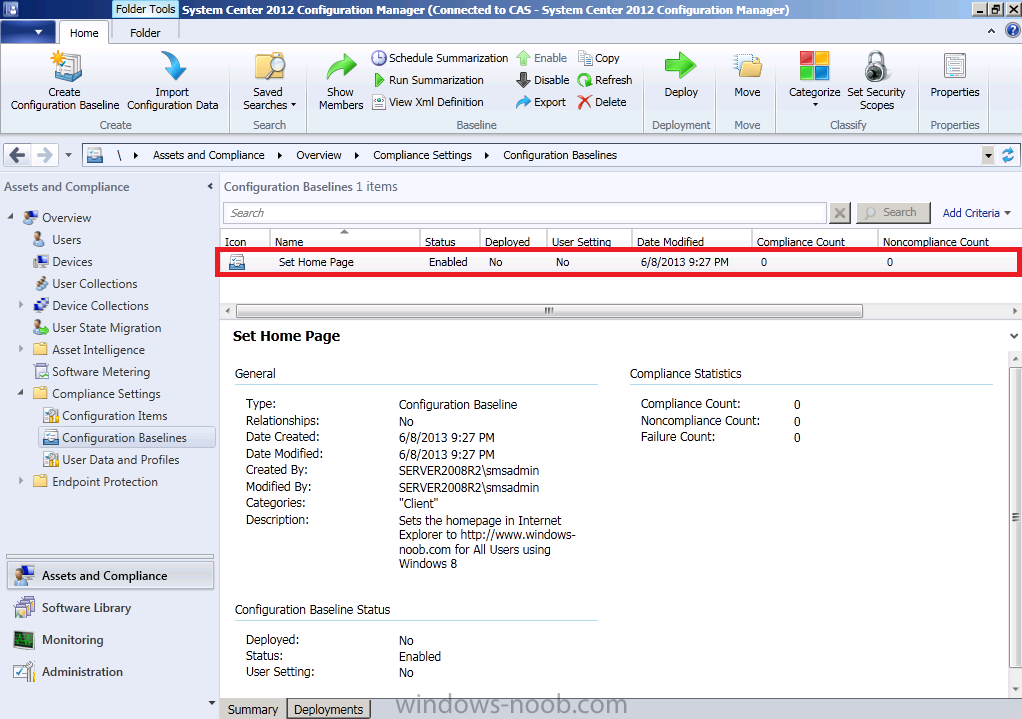The height and width of the screenshot is (719, 1022).
Task: Select Software Metering node
Action: (100, 372)
